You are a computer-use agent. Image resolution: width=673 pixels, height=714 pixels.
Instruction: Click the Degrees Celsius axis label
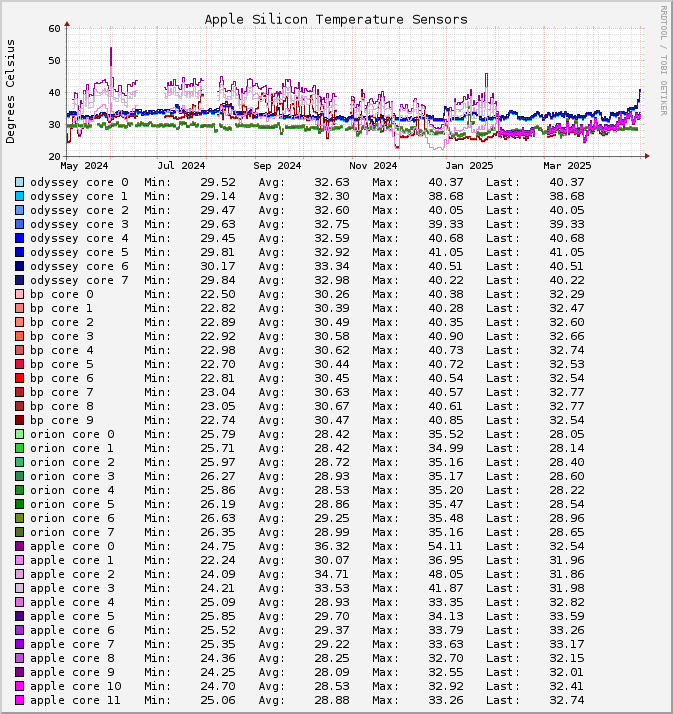click(x=10, y=92)
